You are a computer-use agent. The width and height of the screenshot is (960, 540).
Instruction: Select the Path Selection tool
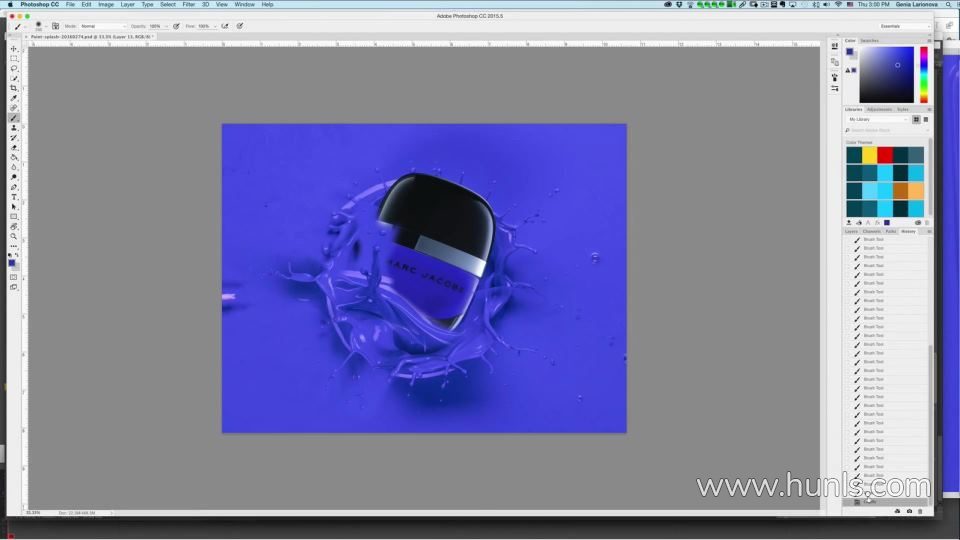[x=13, y=207]
